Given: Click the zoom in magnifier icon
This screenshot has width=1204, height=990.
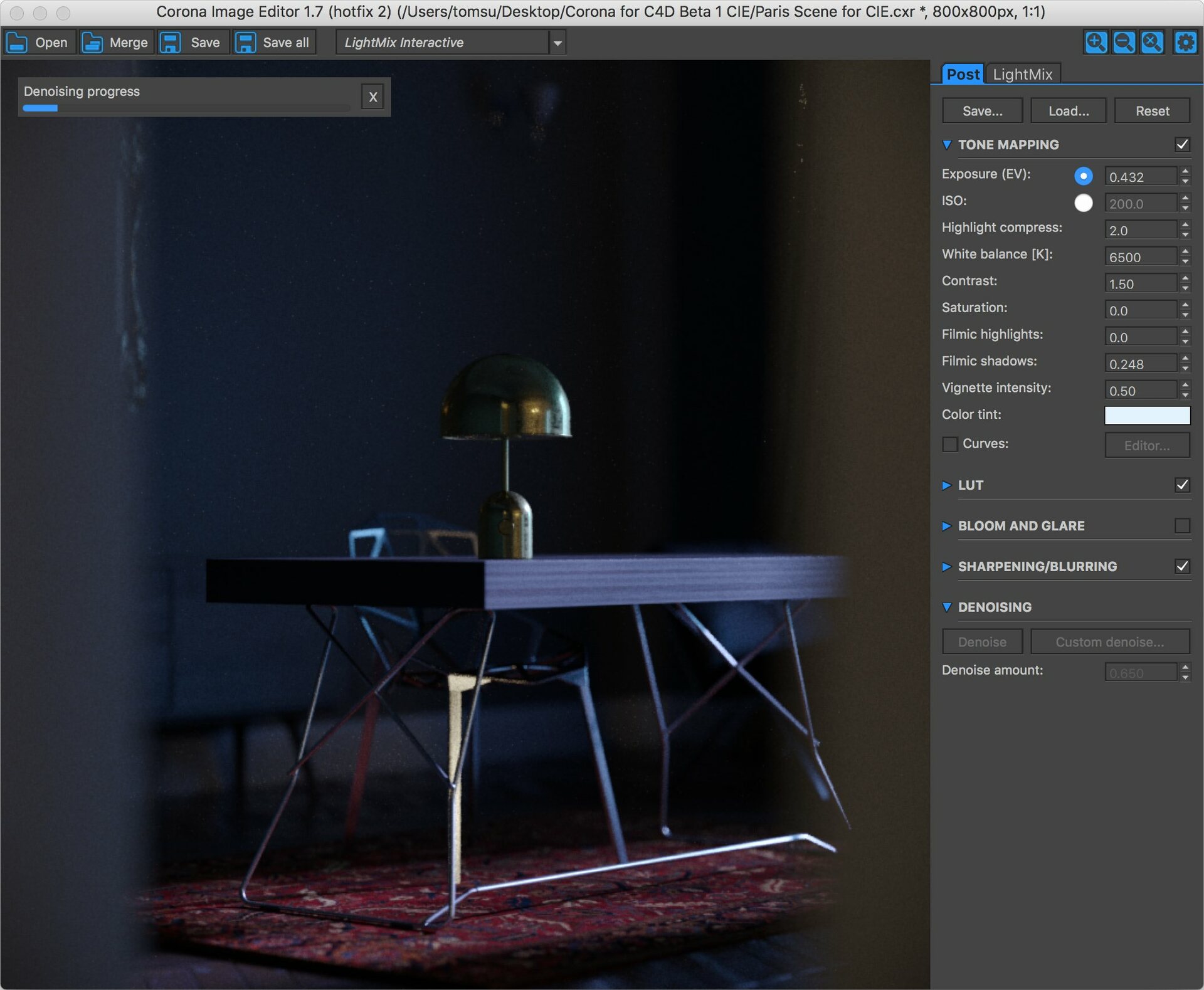Looking at the screenshot, I should (x=1096, y=43).
